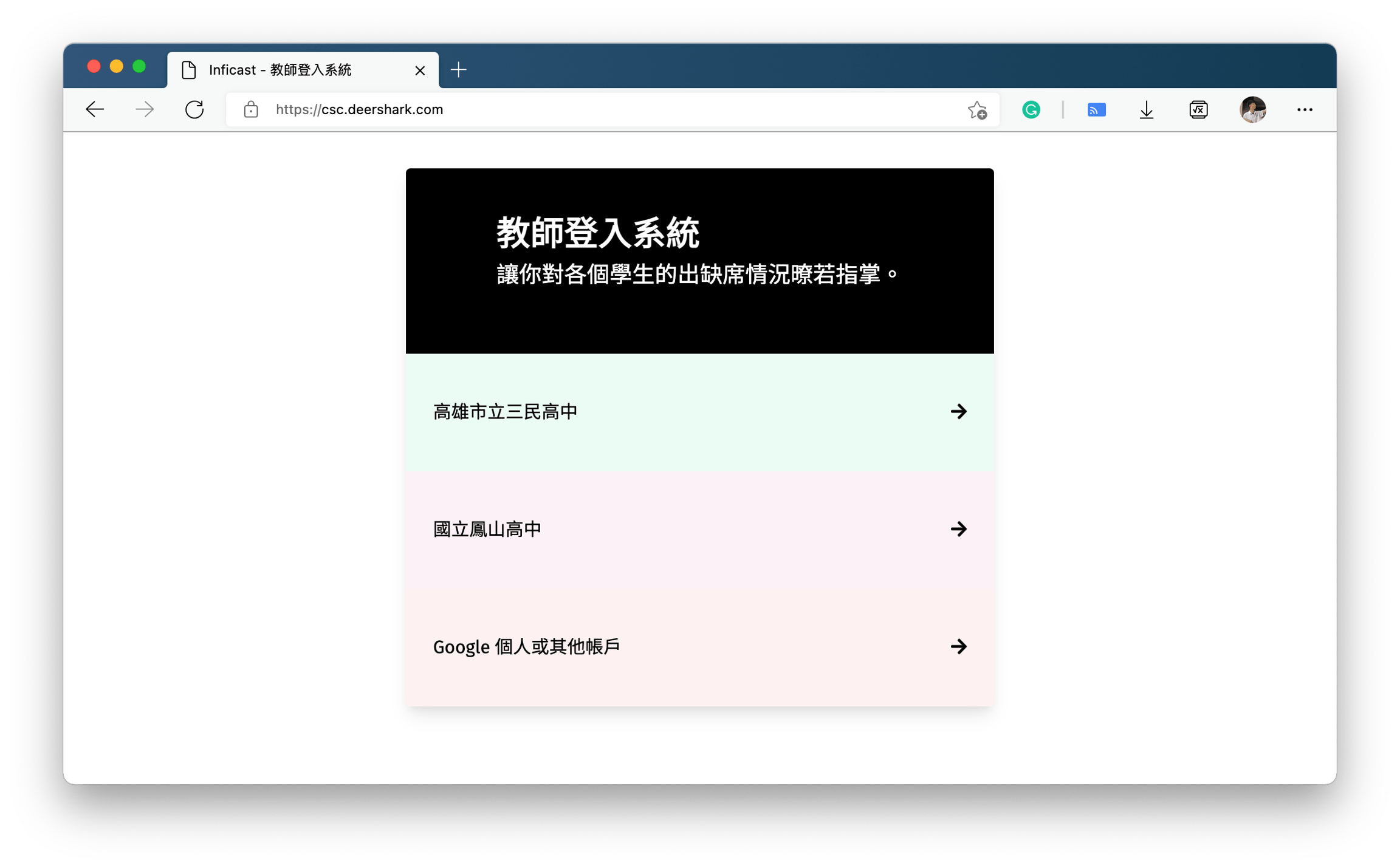Screen dimensions: 1400x868
Task: Open the Grammarly extension icon
Action: (x=1031, y=110)
